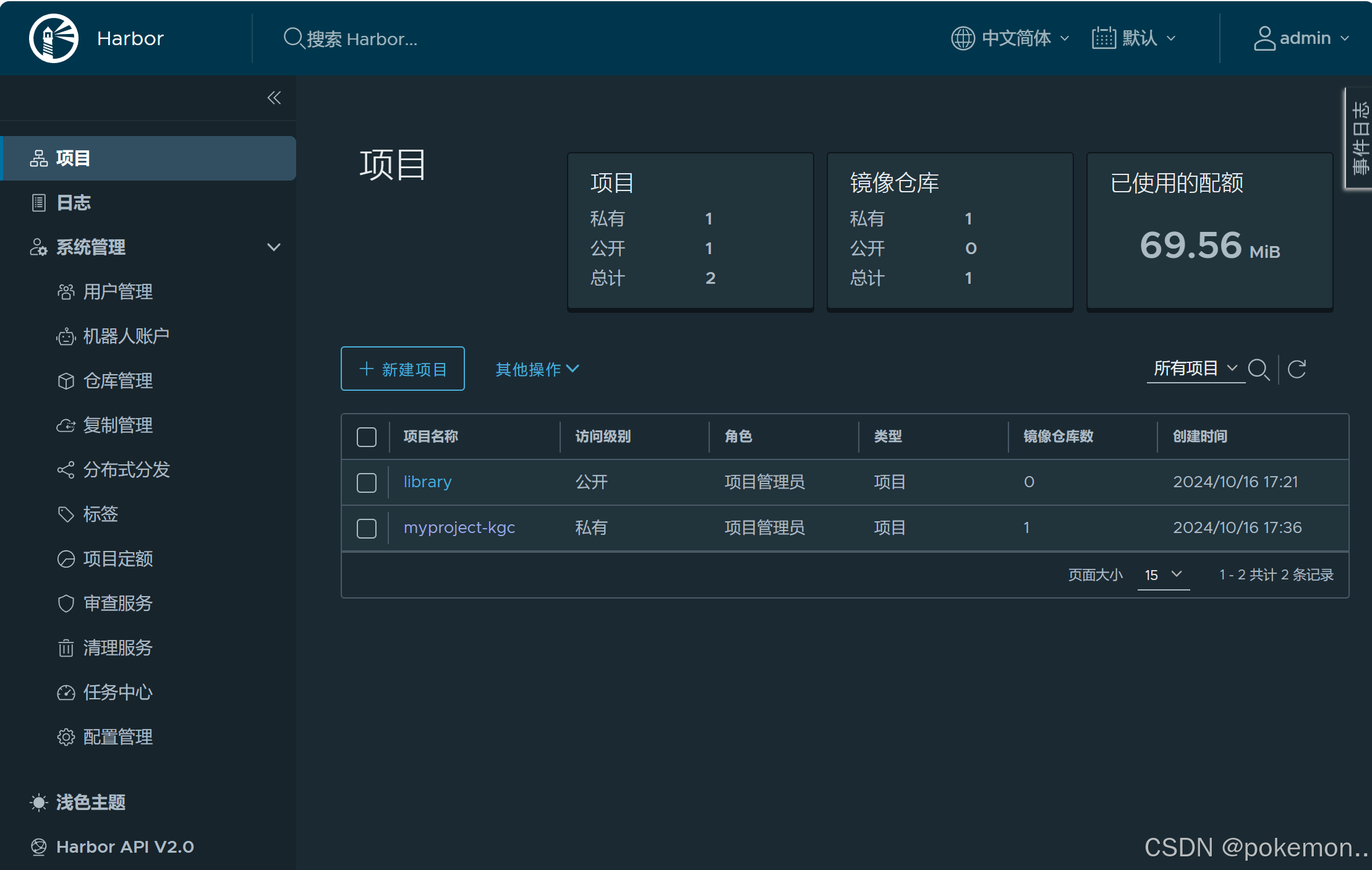Click the 项目 organization icon in sidebar
This screenshot has width=1372, height=870.
39,158
